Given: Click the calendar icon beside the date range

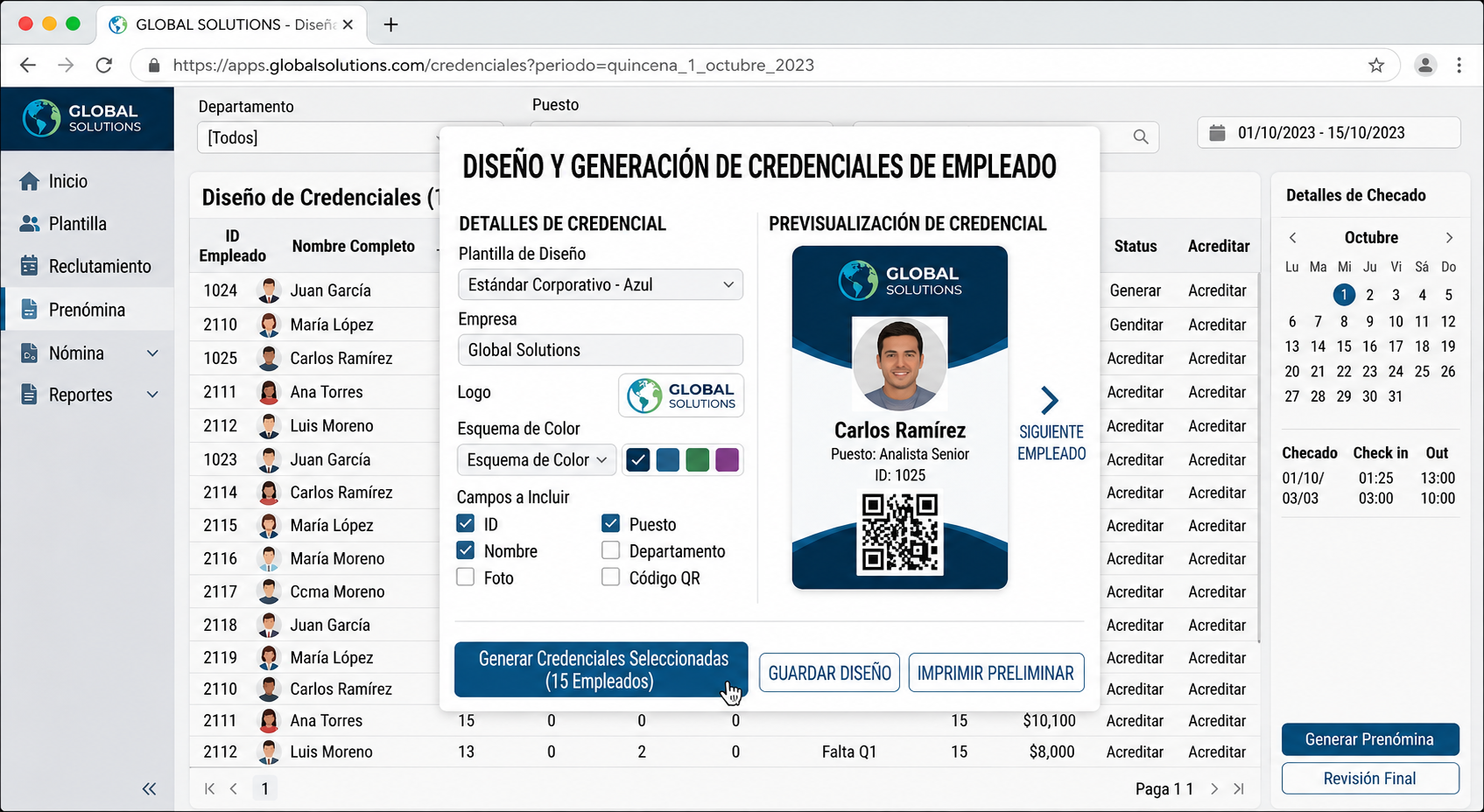Looking at the screenshot, I should [x=1217, y=133].
